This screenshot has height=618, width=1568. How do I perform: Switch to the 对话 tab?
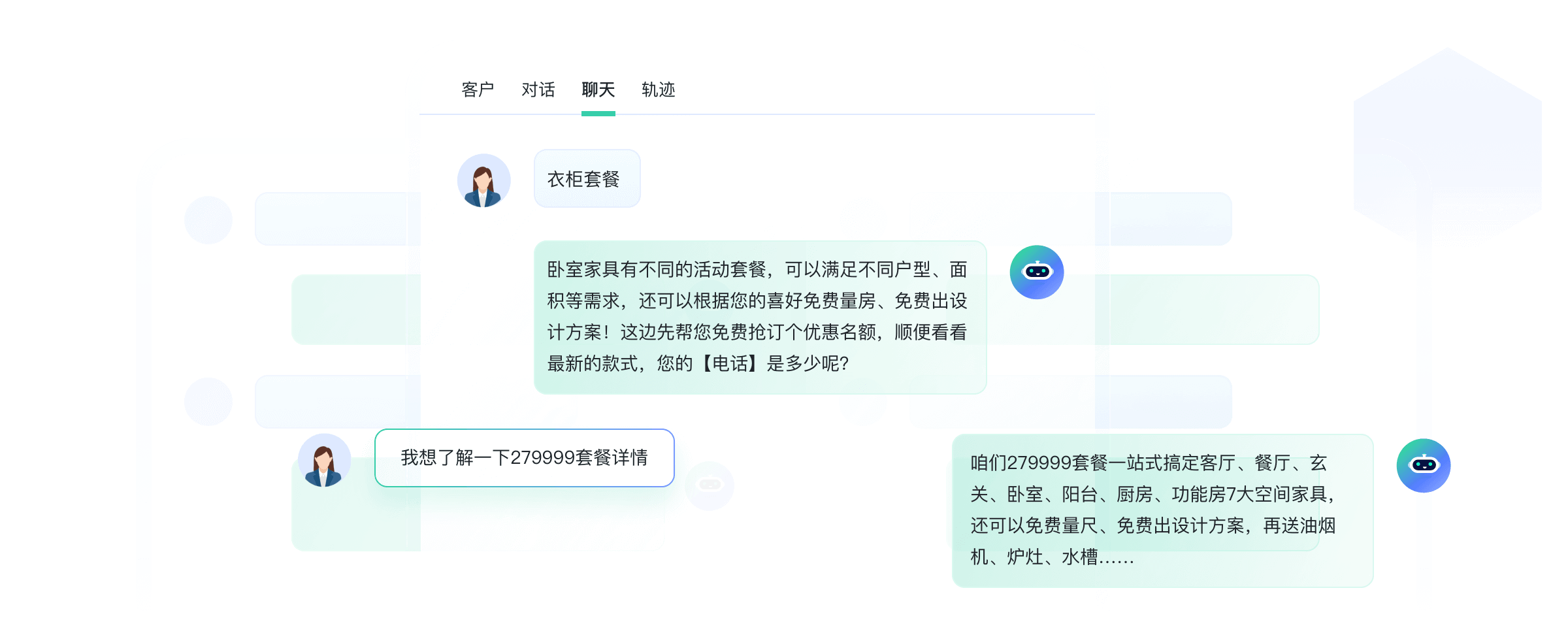point(538,89)
